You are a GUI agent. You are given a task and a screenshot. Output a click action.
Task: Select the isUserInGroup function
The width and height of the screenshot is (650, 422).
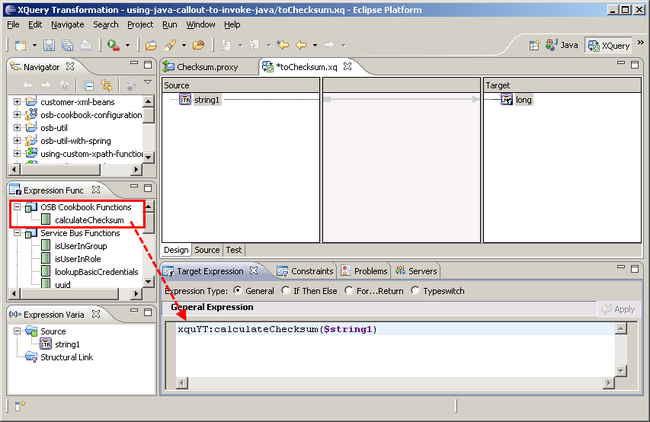[x=81, y=246]
